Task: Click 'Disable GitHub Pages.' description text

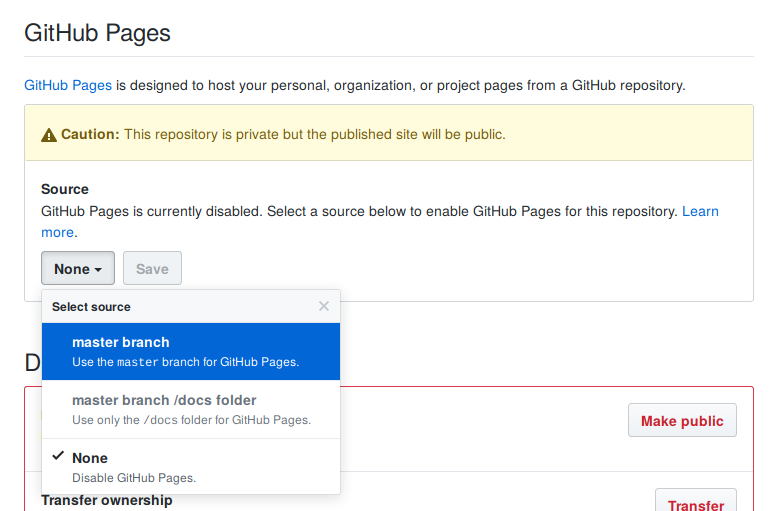Action: [134, 478]
